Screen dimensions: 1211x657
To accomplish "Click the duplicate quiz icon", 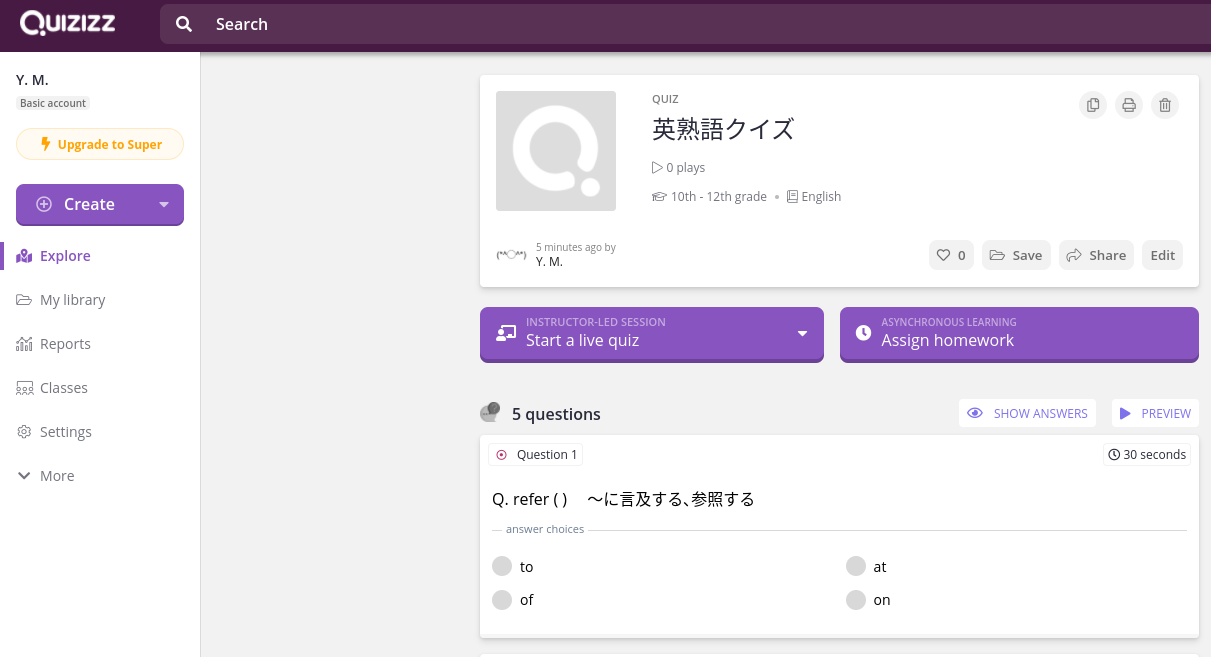I will tap(1092, 104).
